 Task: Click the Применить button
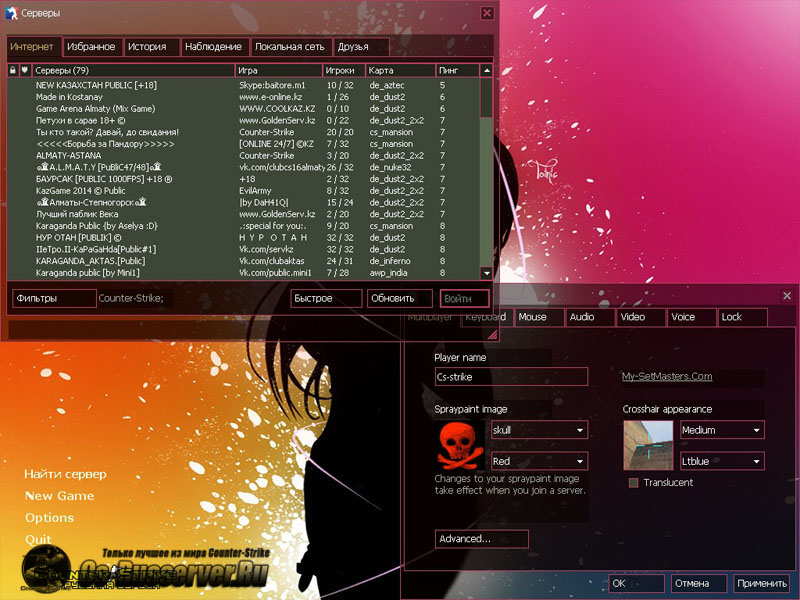point(761,583)
